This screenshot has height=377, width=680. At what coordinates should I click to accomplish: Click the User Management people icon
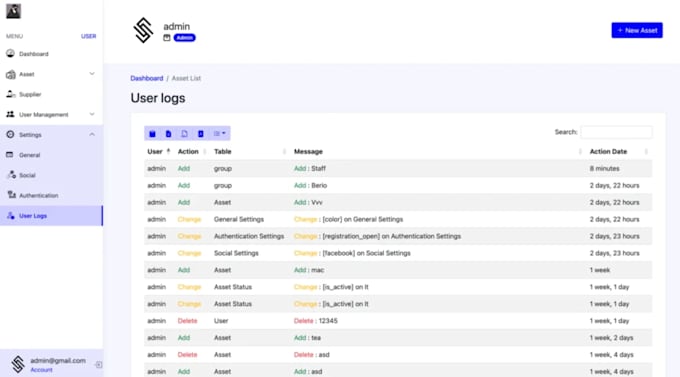(x=10, y=114)
